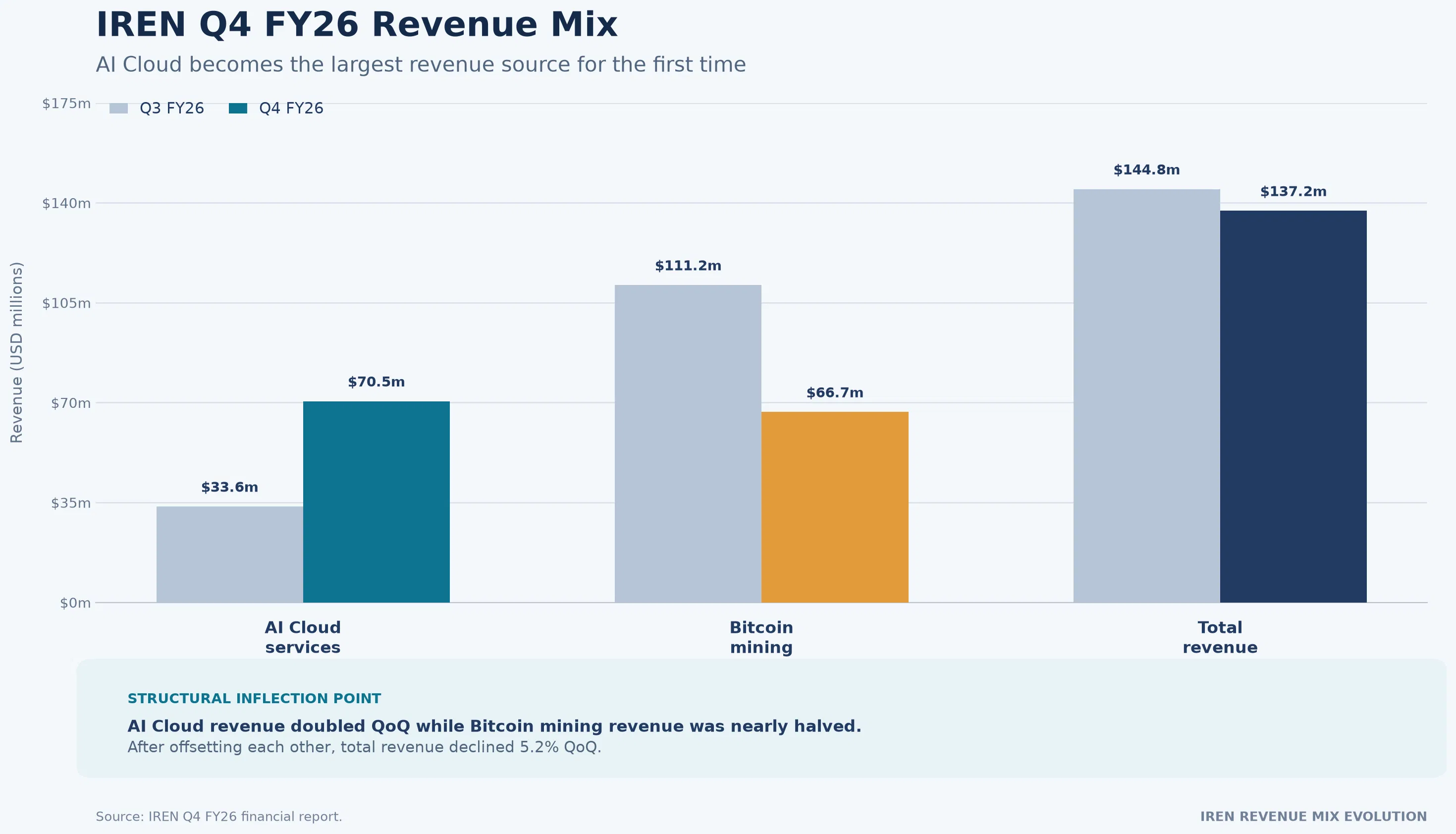Click the "$137.2m" value label

1294,192
